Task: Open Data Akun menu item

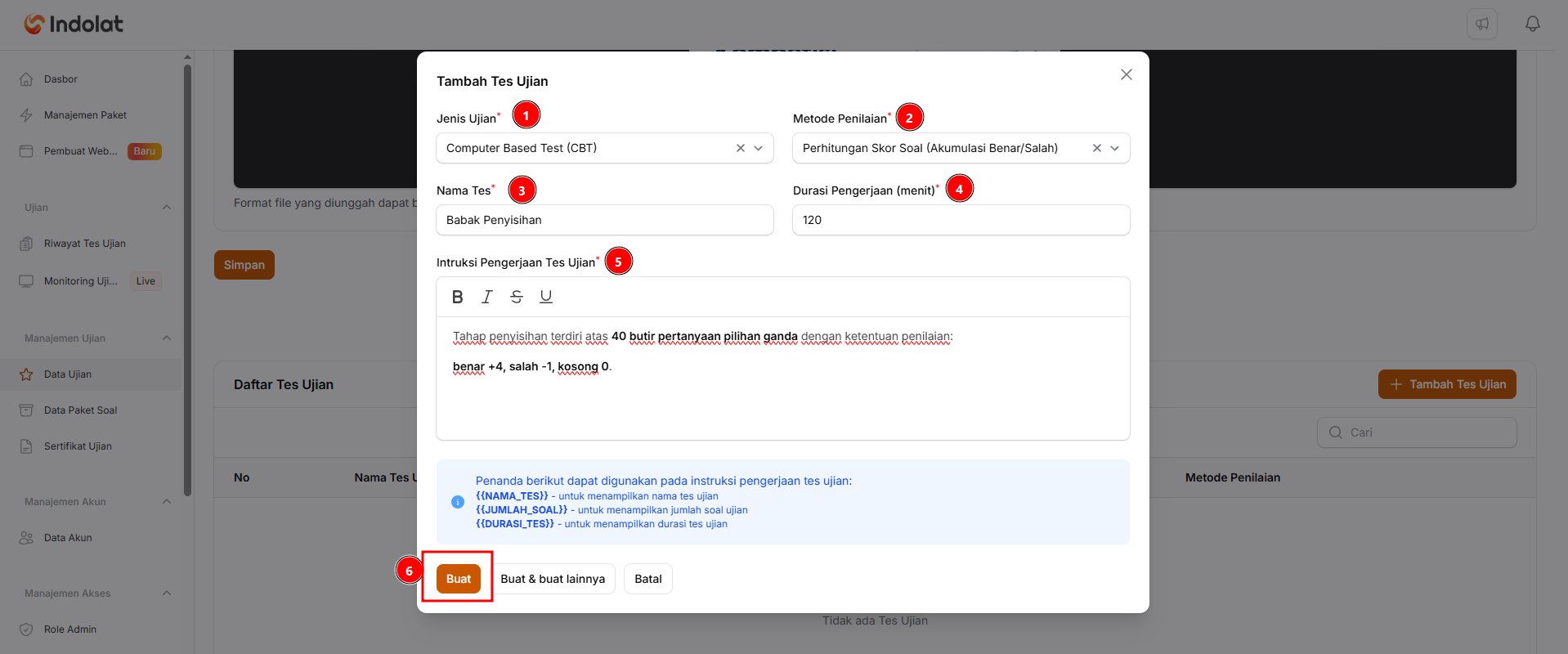Action: click(91, 538)
